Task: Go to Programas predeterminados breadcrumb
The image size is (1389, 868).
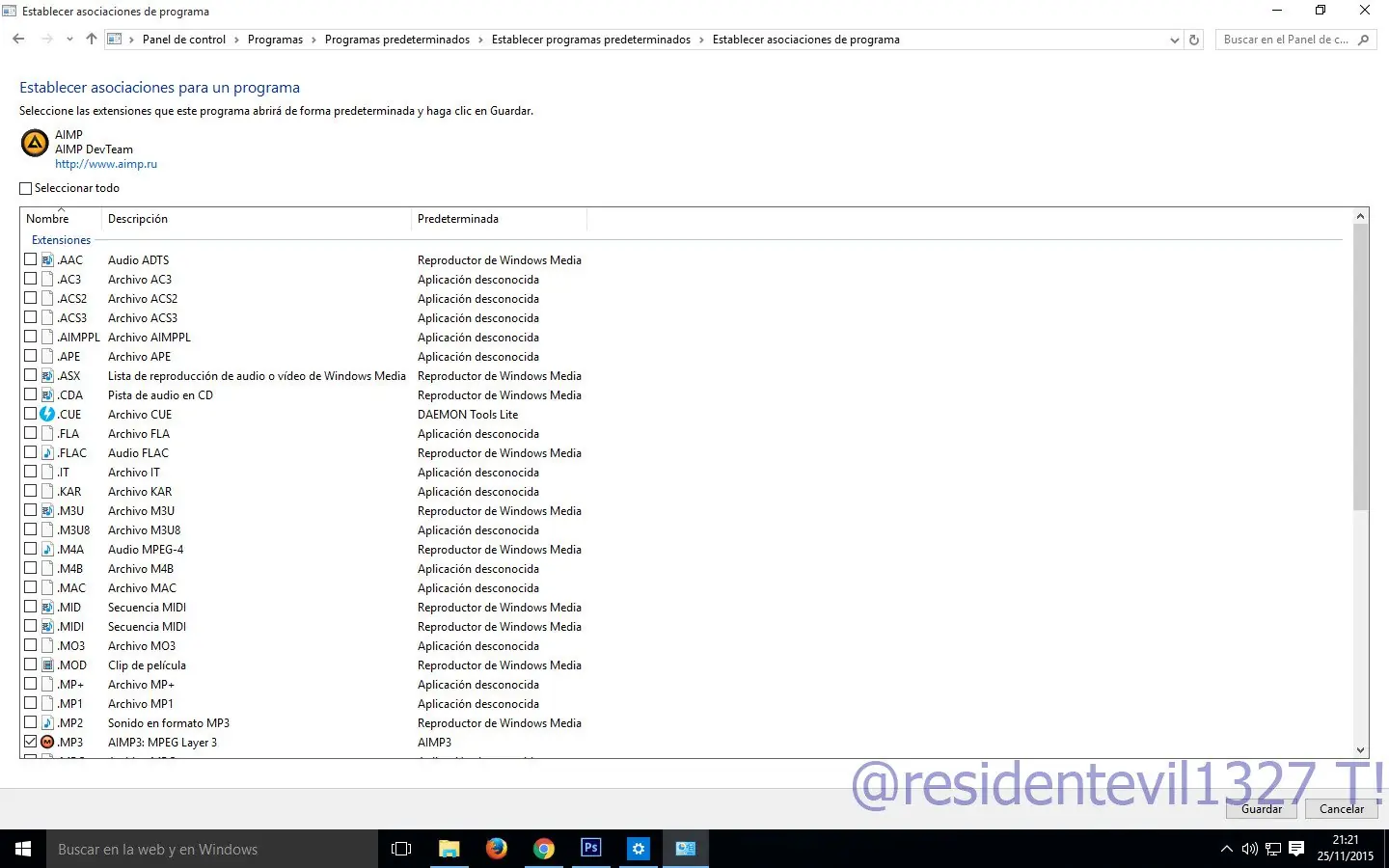Action: (x=397, y=40)
